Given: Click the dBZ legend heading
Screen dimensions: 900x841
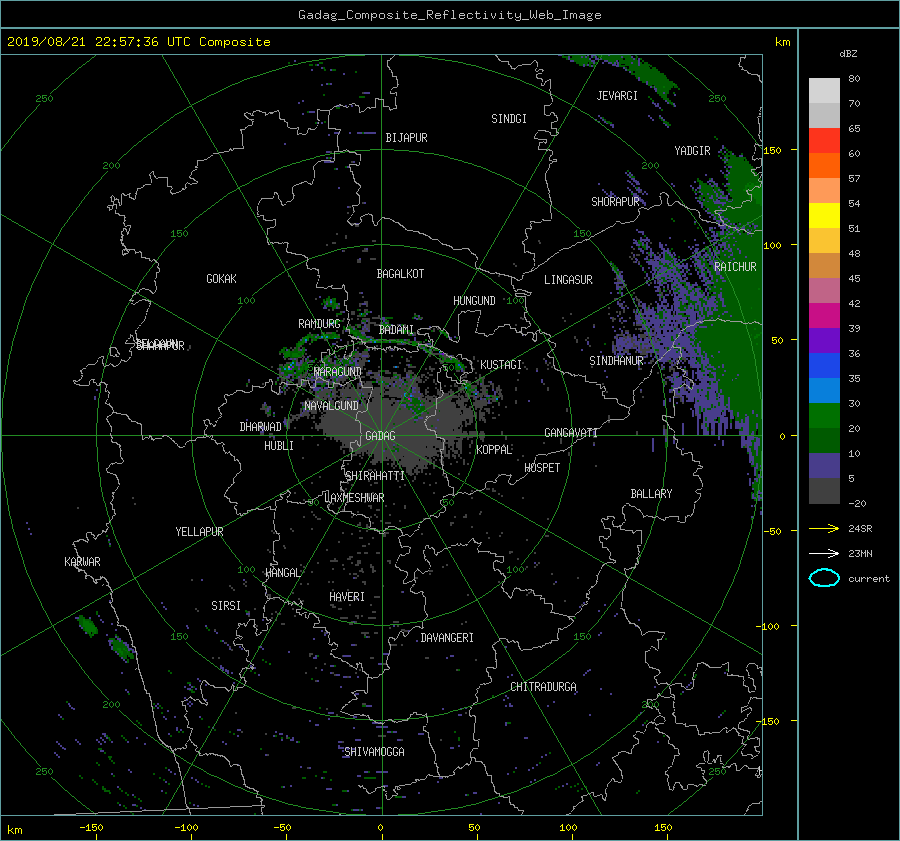Looking at the screenshot, I should pos(848,54).
